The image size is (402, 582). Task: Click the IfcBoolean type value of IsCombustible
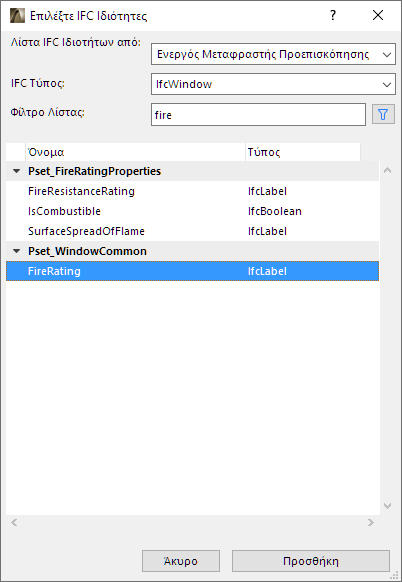(x=275, y=211)
